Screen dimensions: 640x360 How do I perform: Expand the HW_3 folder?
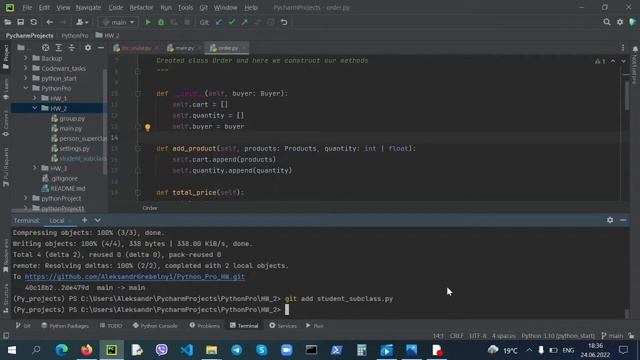(35, 168)
